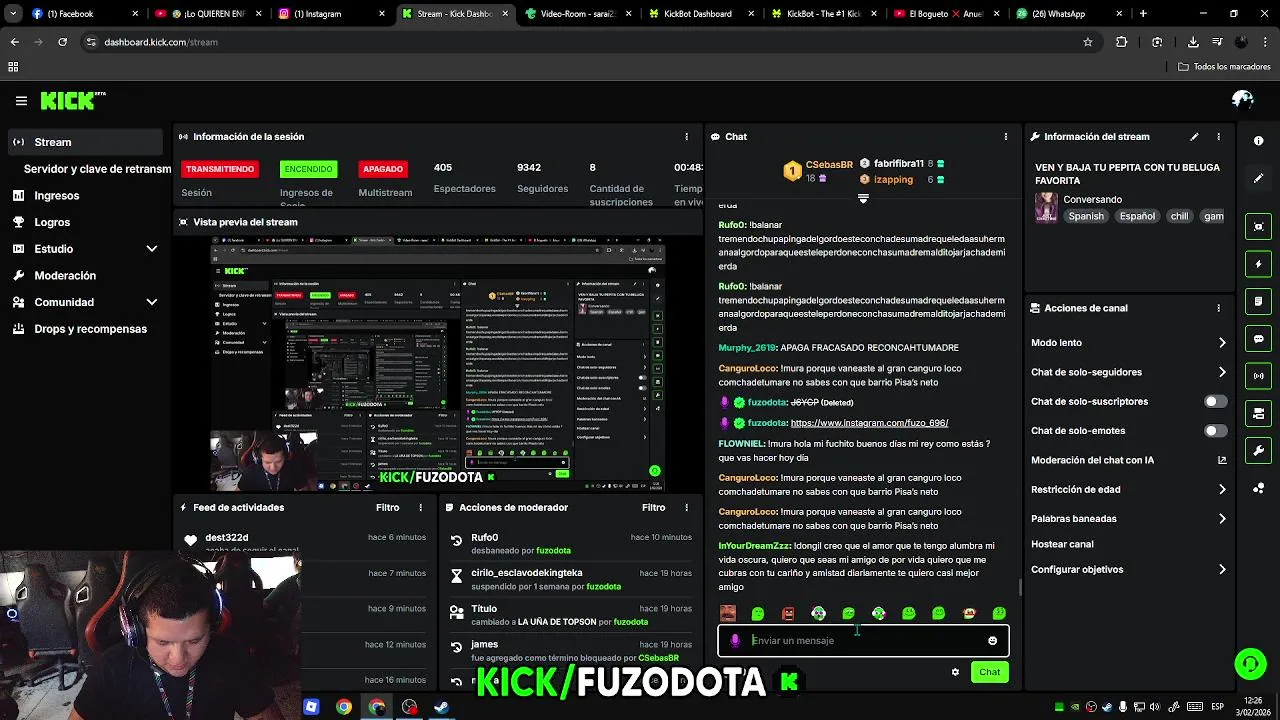Click the TRANSMITIENDO status badge
This screenshot has height=720, width=1280.
(x=220, y=169)
